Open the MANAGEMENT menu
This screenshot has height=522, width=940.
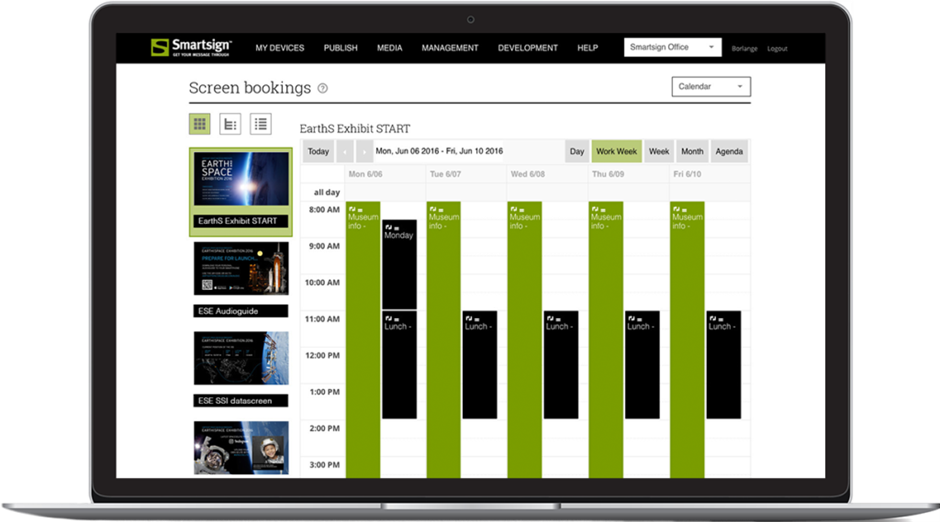(x=450, y=48)
